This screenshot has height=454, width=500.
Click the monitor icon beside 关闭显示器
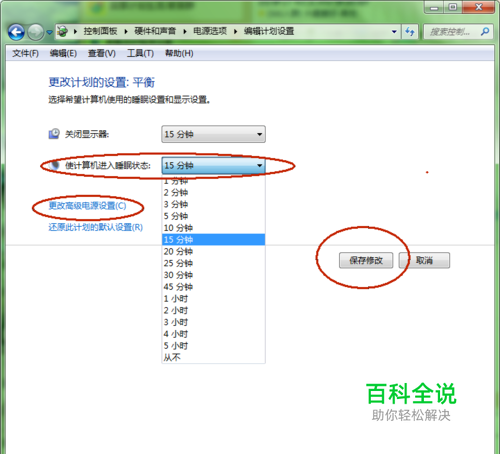54,134
